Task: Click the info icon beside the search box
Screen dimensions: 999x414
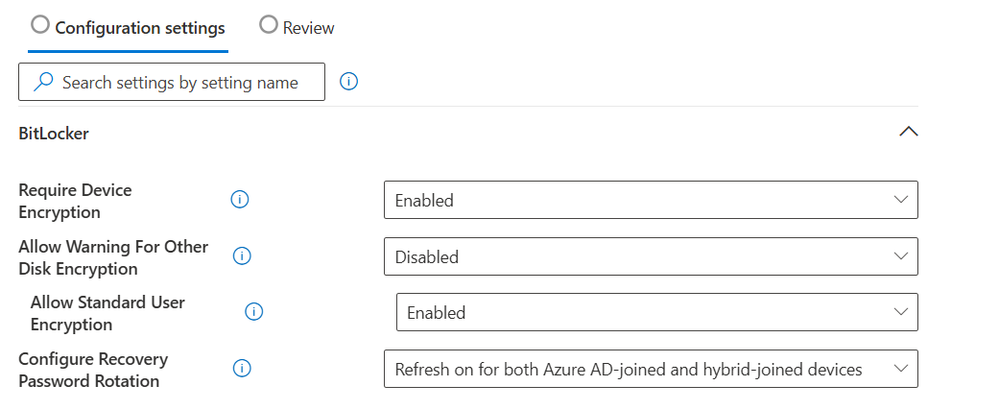Action: 349,82
